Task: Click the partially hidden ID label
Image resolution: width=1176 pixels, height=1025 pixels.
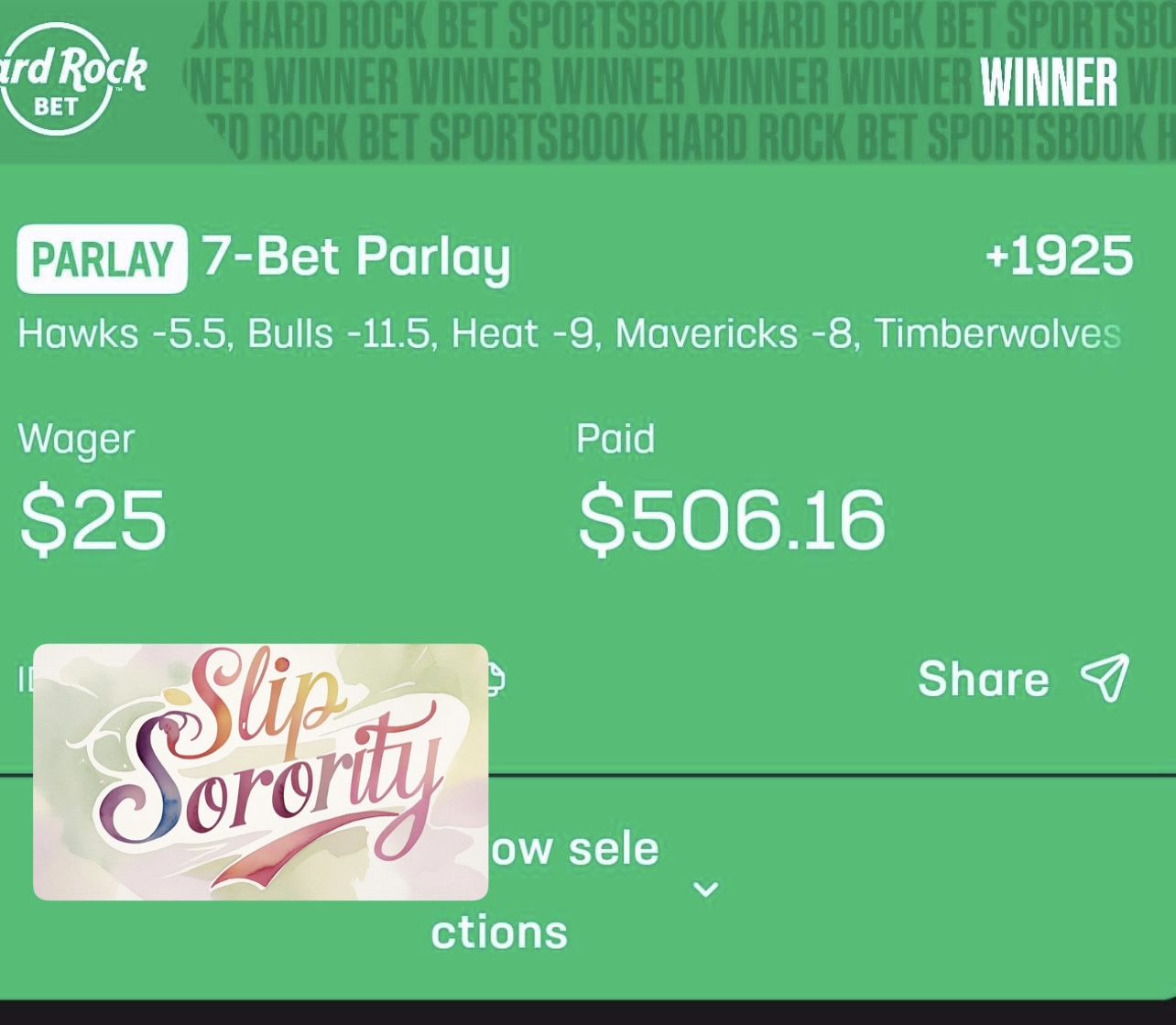Action: [x=24, y=679]
